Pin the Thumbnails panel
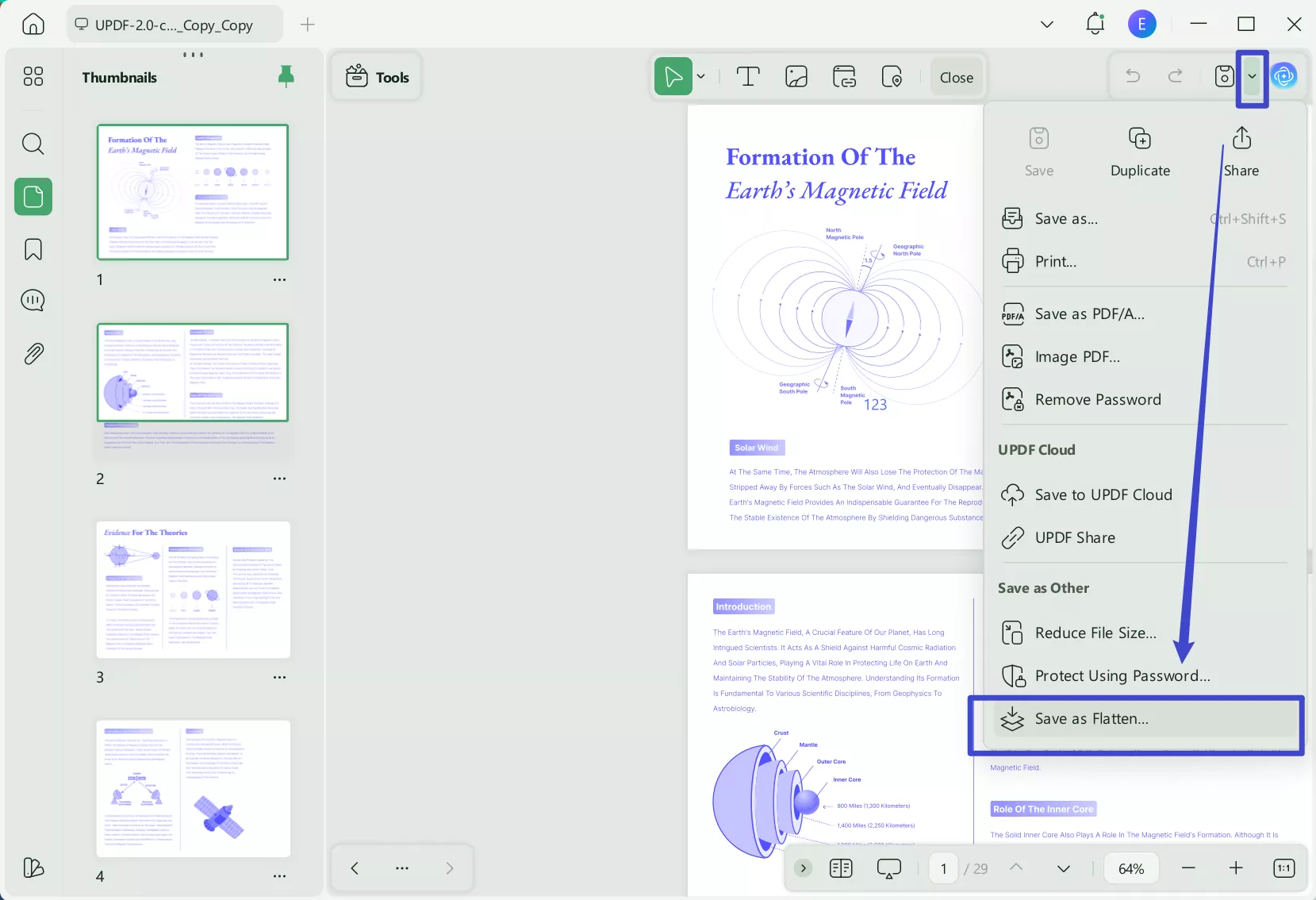 point(286,76)
